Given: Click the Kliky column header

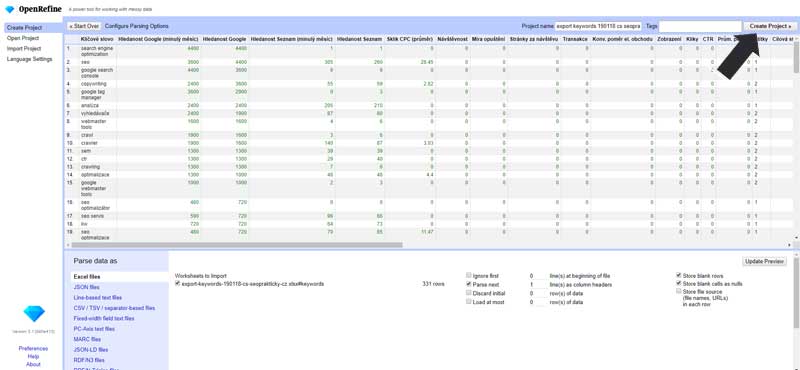Looking at the screenshot, I should point(692,39).
